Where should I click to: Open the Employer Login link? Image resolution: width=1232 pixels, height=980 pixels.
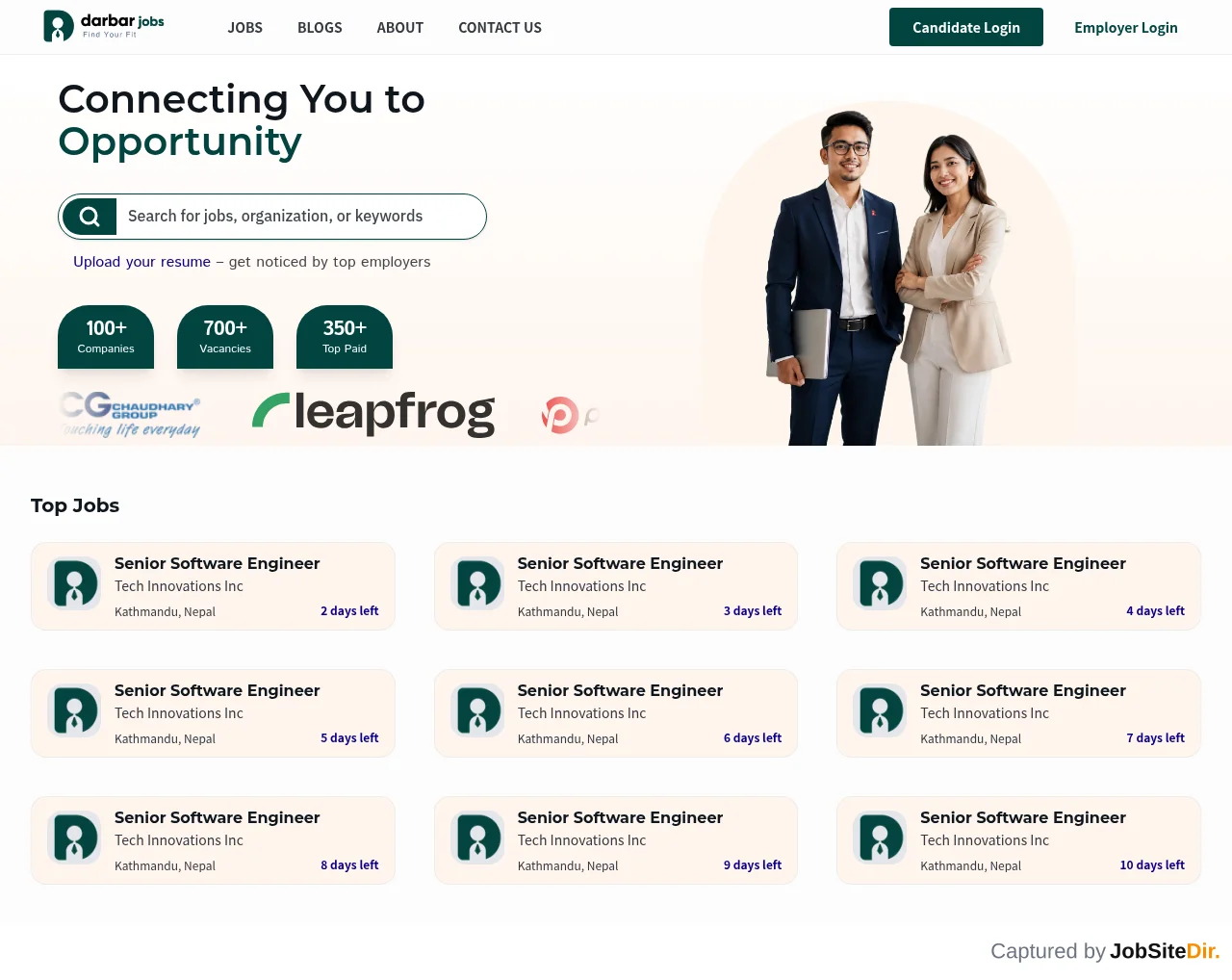(x=1126, y=27)
